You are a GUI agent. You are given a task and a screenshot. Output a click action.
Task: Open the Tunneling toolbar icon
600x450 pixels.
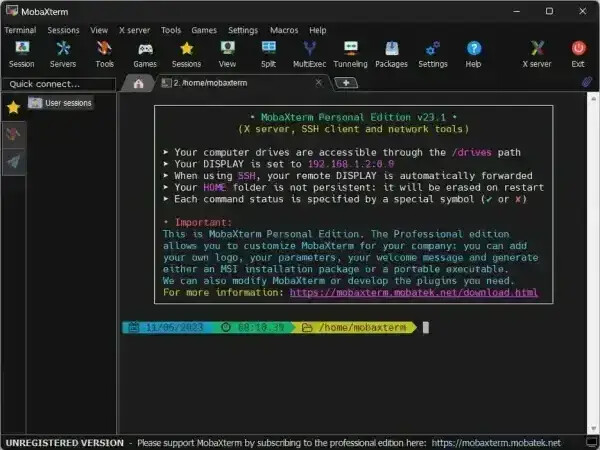click(351, 54)
